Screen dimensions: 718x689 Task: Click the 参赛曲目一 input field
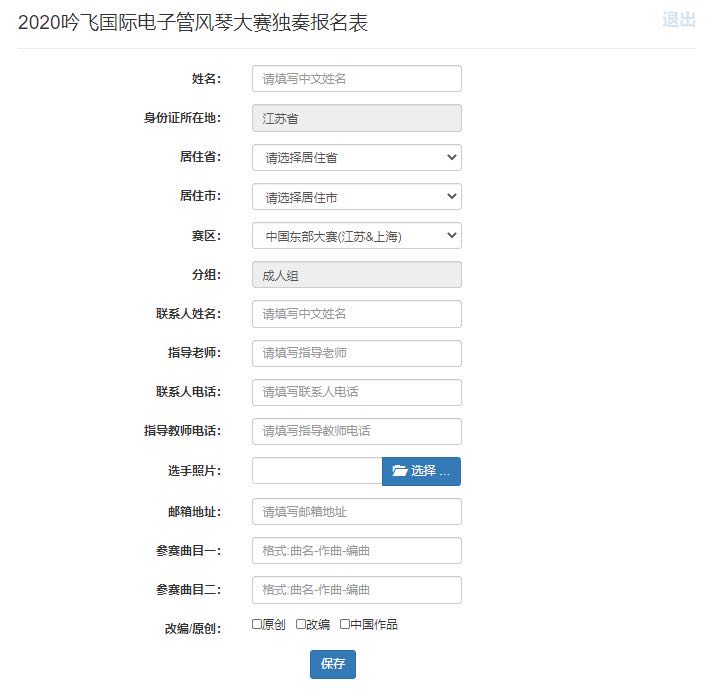356,551
